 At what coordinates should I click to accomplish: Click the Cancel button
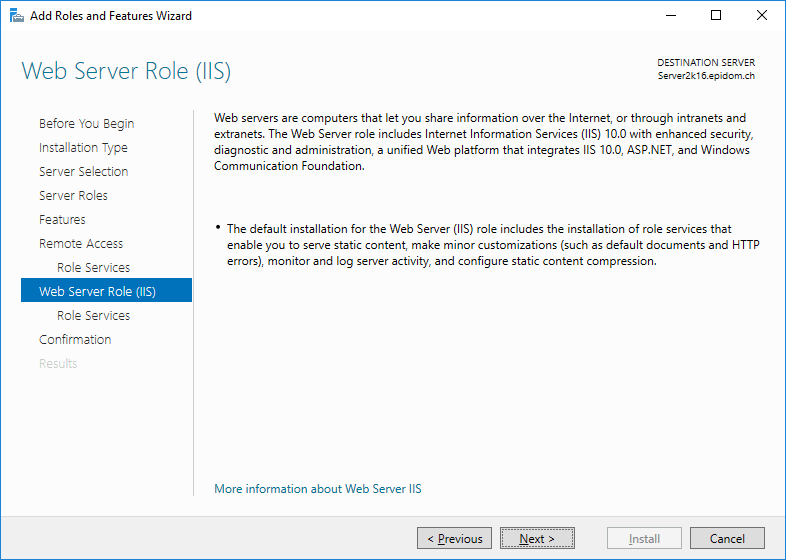point(727,538)
